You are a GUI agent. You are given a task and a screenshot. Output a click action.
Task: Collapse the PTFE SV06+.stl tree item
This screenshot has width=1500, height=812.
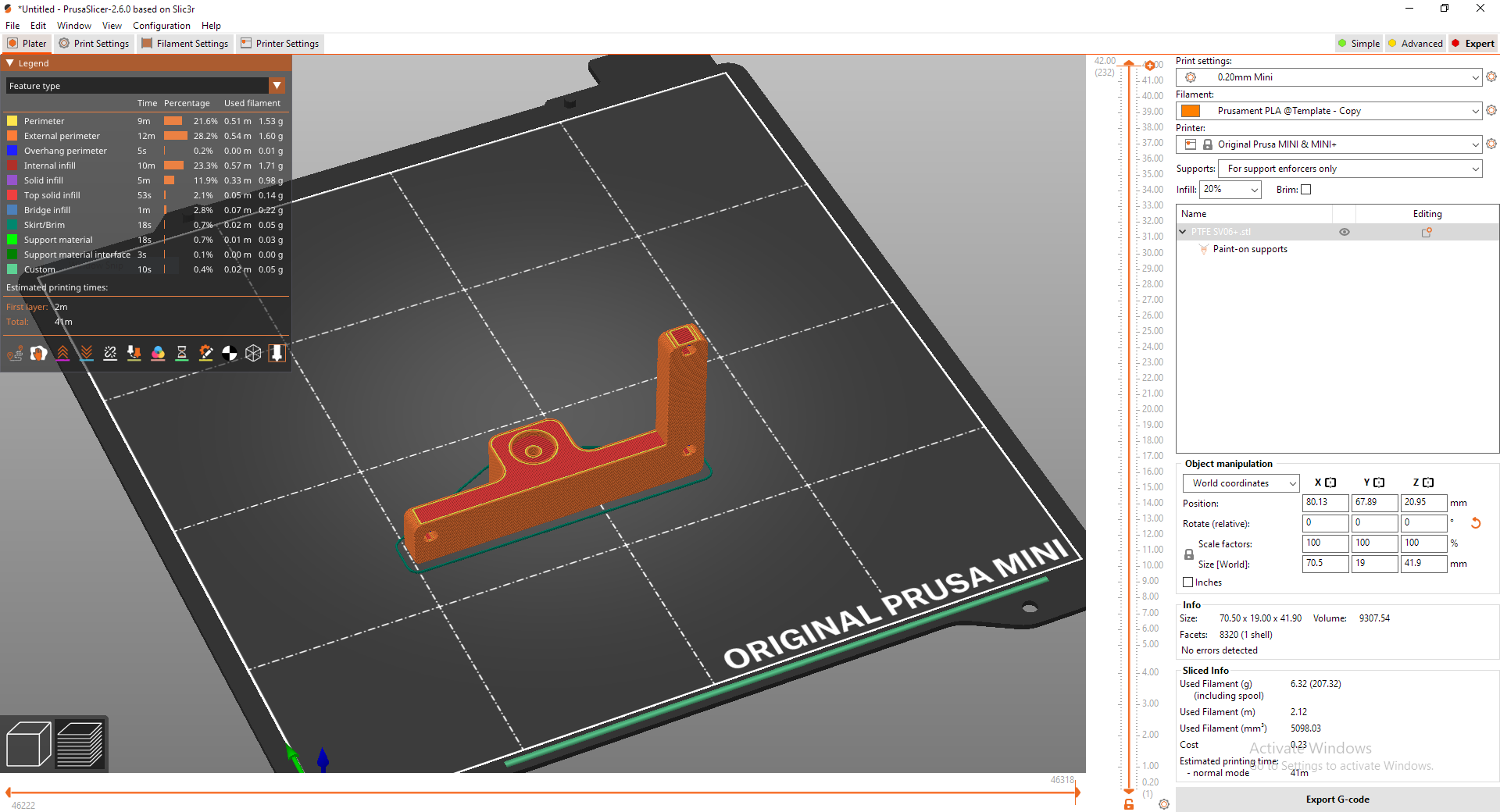coord(1183,232)
